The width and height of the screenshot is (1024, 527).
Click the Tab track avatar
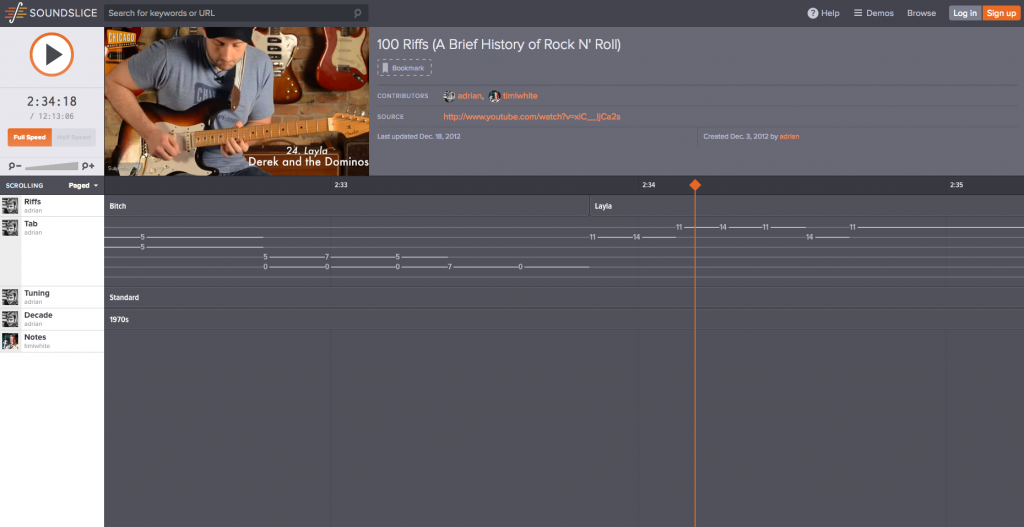click(x=10, y=227)
